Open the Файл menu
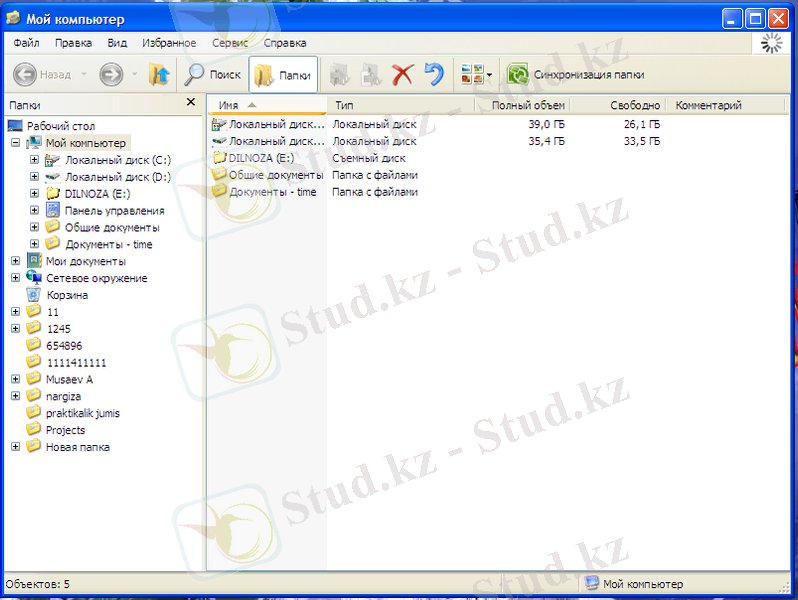This screenshot has width=798, height=600. (x=26, y=43)
